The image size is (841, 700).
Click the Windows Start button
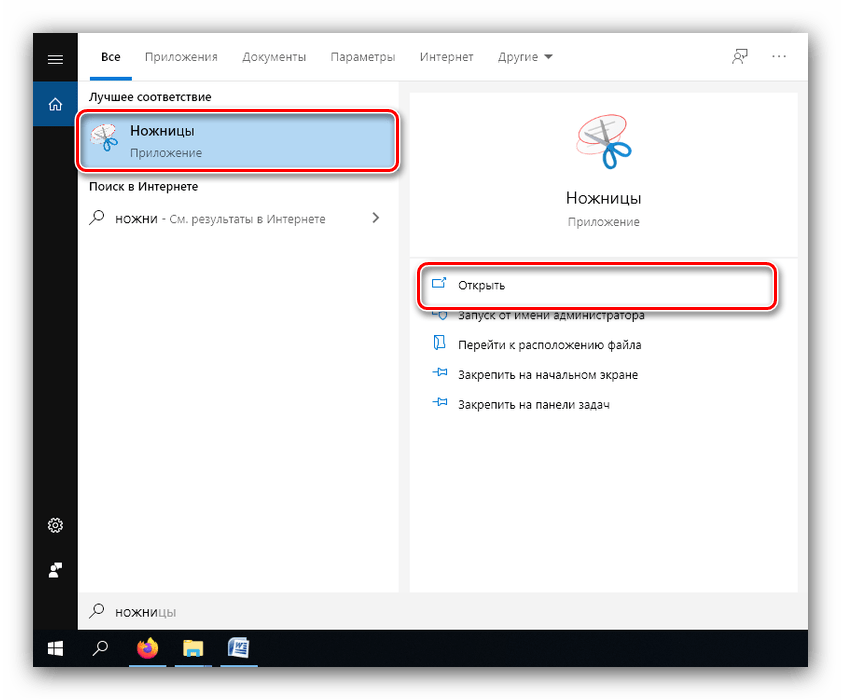[55, 649]
